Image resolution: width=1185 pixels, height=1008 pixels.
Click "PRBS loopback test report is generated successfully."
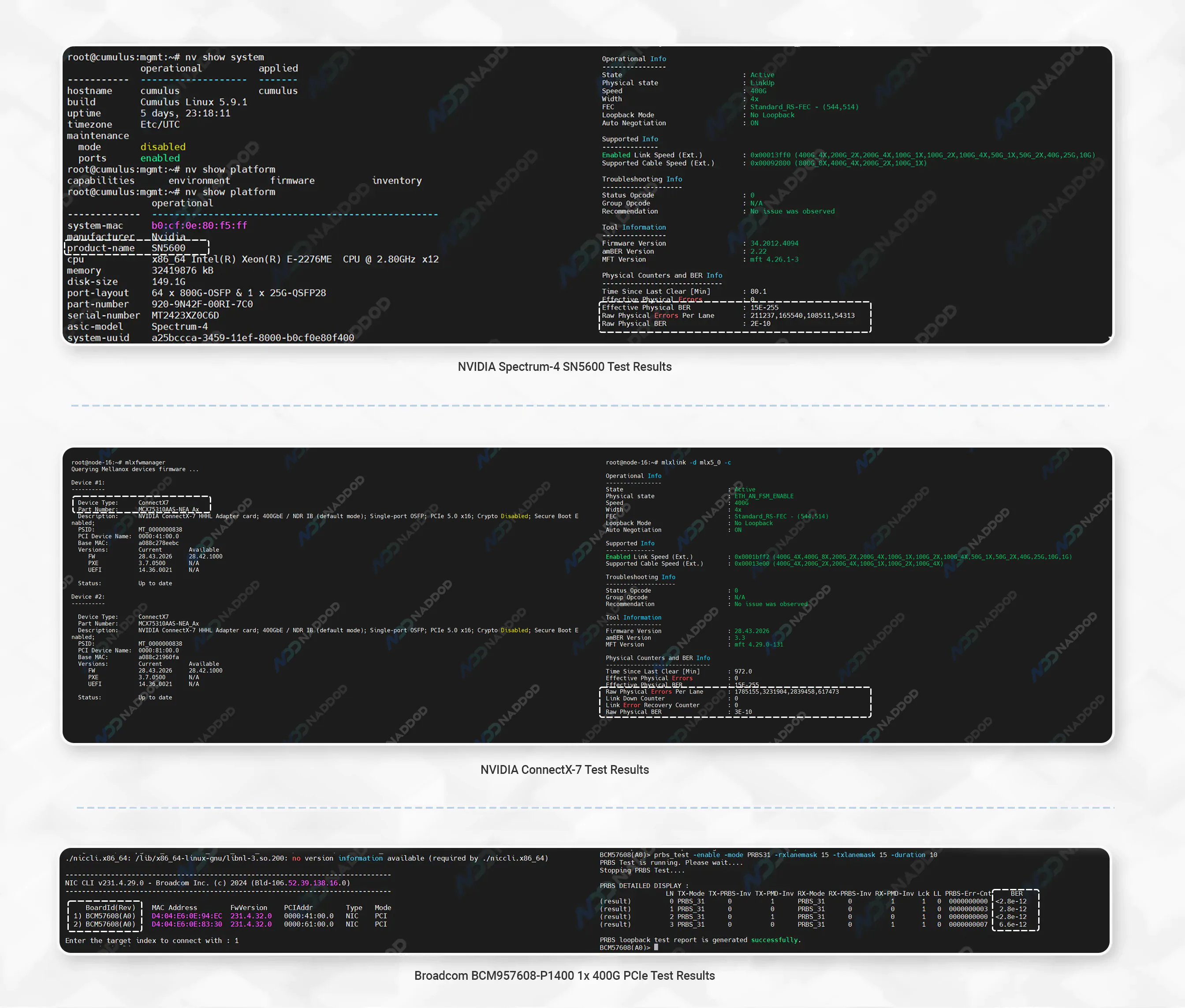click(x=700, y=940)
